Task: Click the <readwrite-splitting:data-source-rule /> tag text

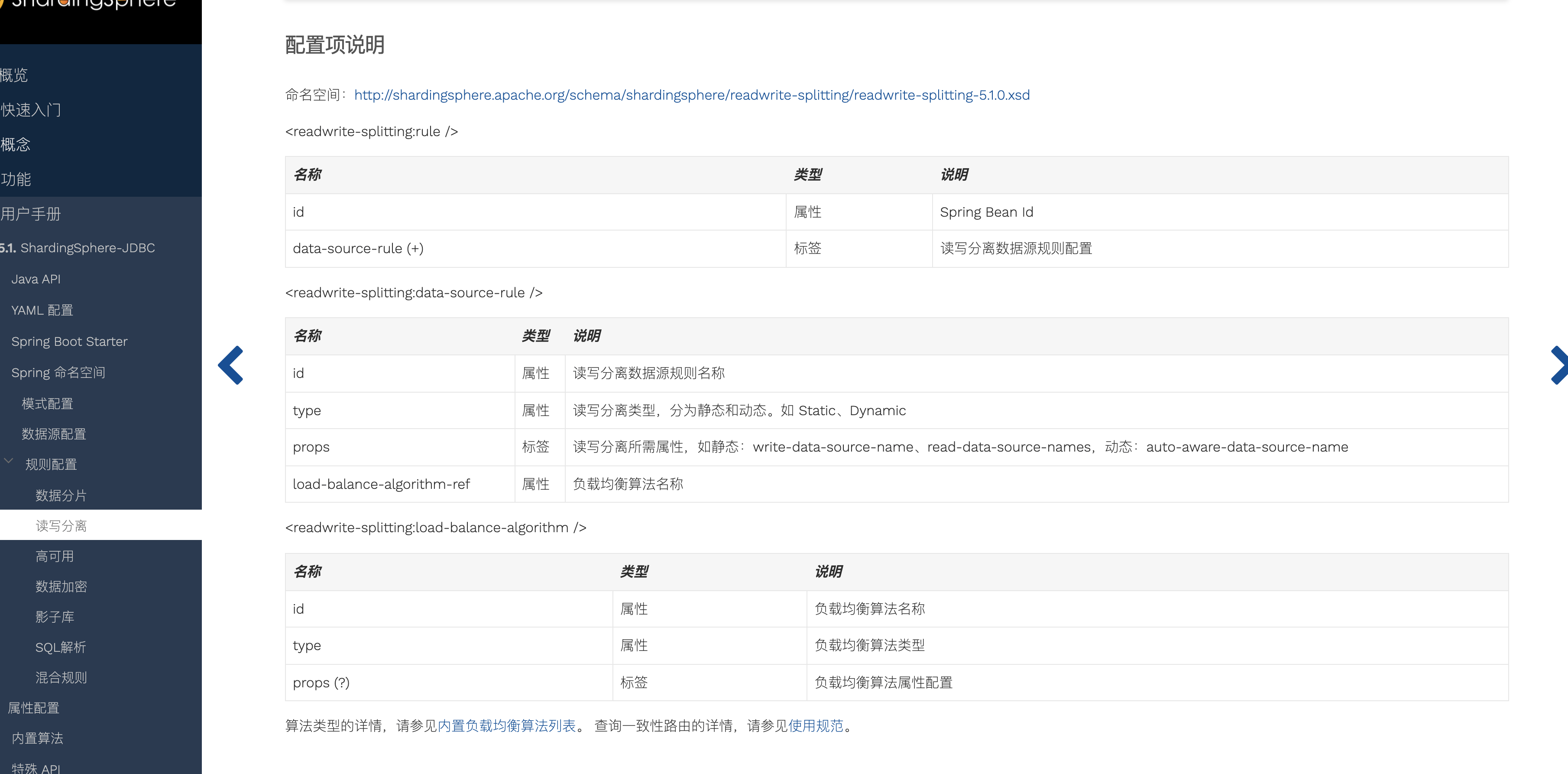Action: point(414,293)
